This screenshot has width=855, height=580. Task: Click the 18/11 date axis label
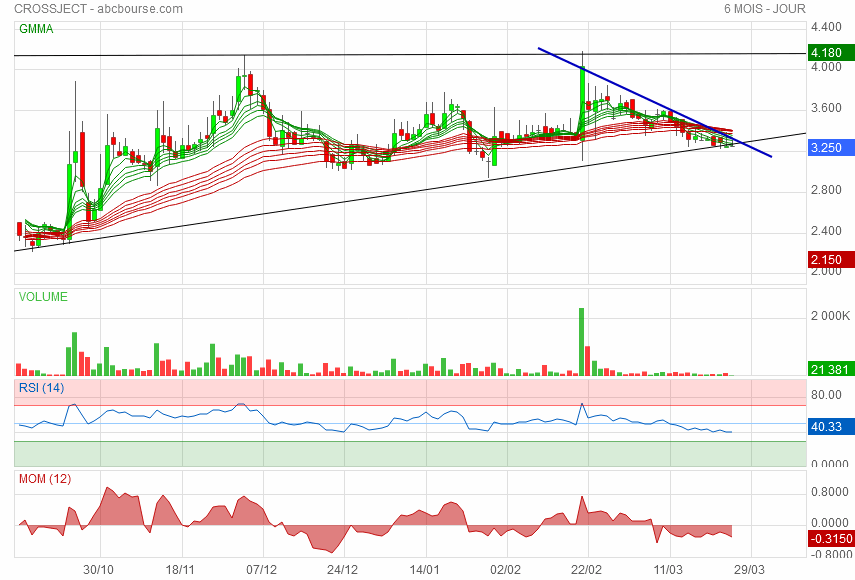pos(180,570)
